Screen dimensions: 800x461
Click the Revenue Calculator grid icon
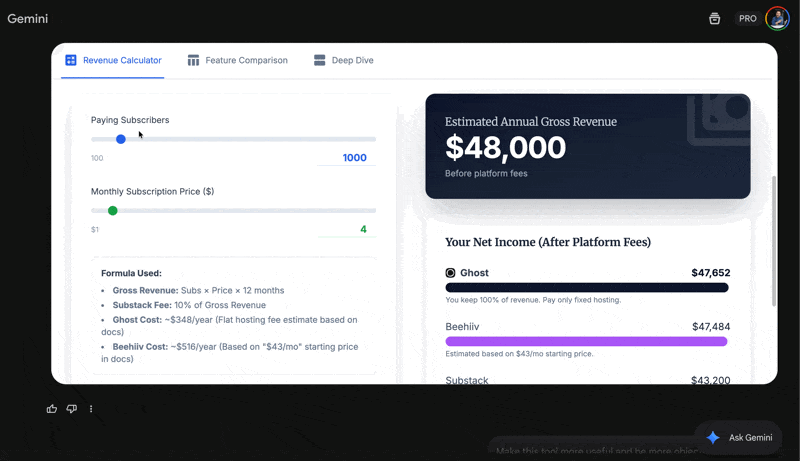pos(71,60)
